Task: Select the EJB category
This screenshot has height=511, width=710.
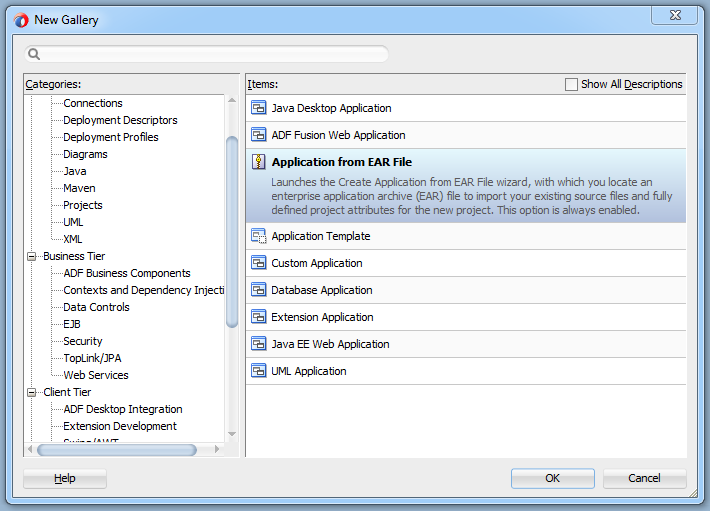Action: click(x=72, y=324)
